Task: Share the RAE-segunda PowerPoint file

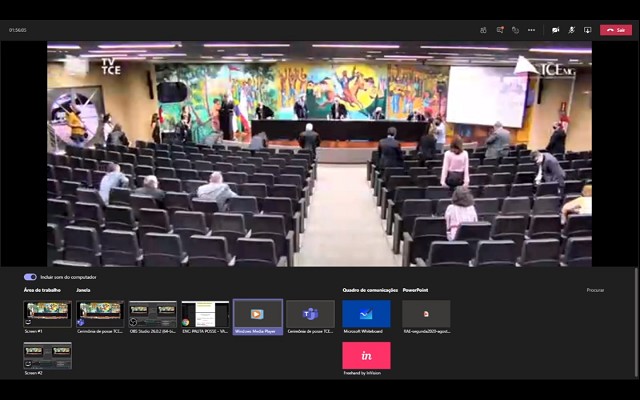Action: (x=426, y=314)
